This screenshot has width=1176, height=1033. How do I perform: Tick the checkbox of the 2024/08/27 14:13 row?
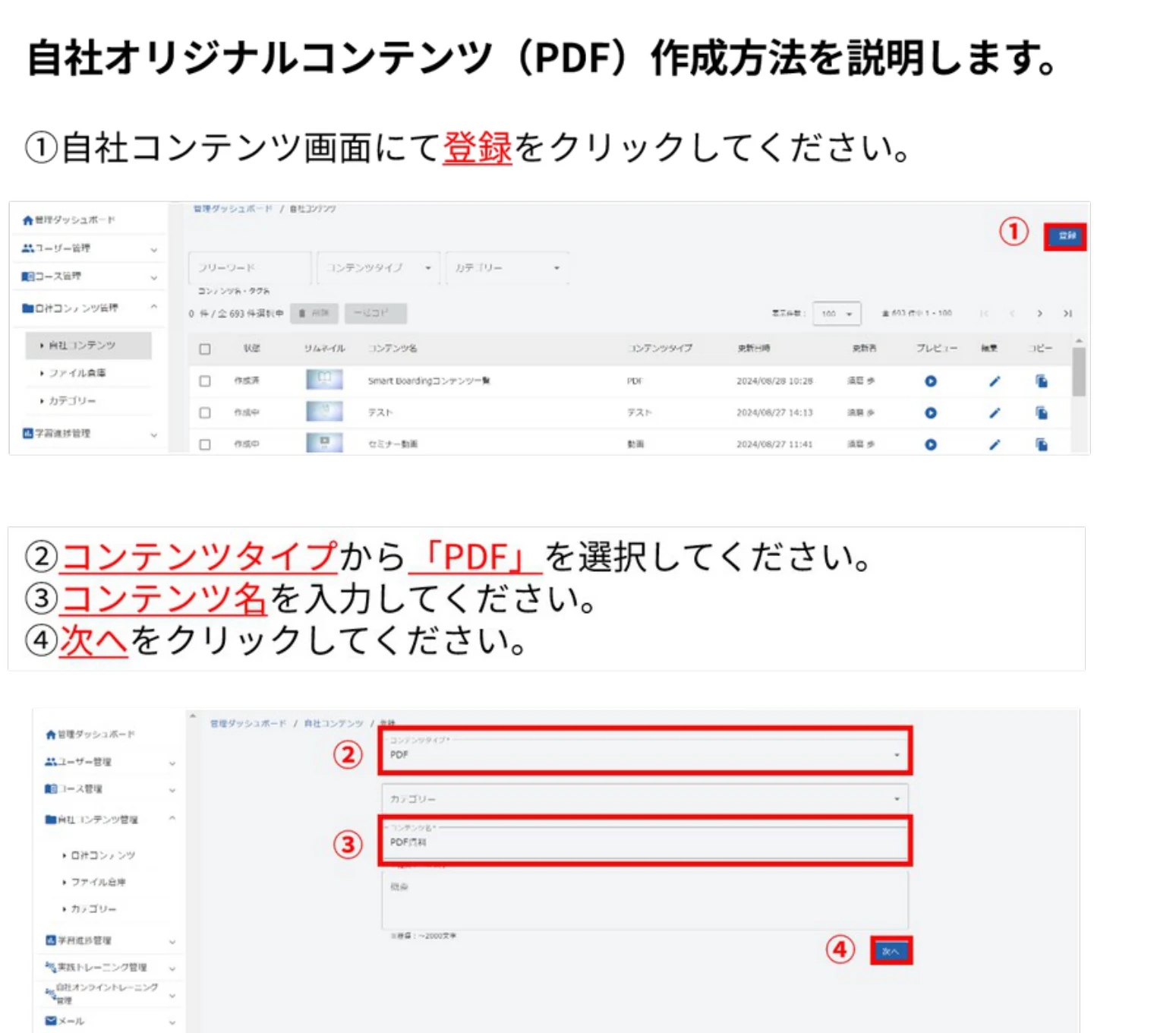205,413
